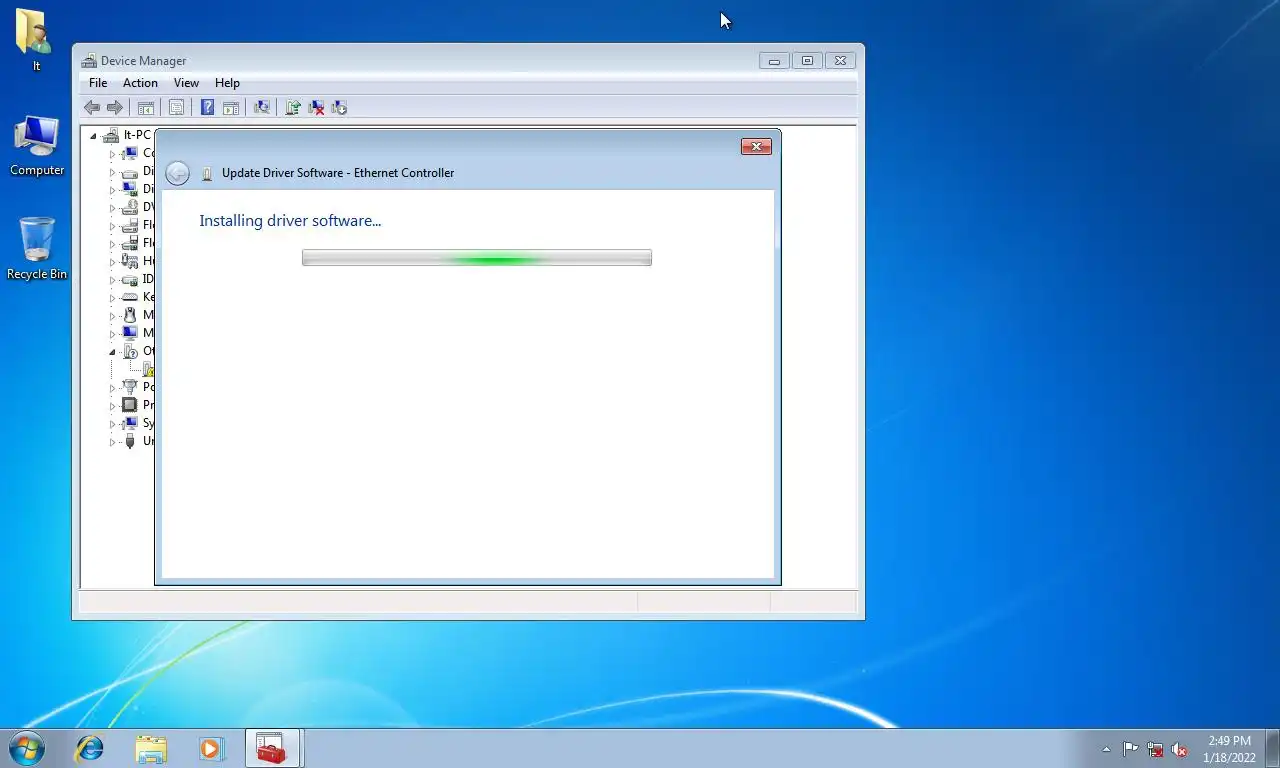
Task: Click the Forward arrow in Device Manager toolbar
Action: [115, 107]
